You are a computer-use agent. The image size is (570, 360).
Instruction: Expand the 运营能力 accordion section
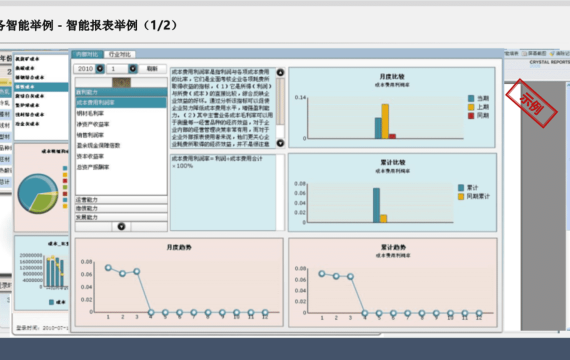(121, 200)
